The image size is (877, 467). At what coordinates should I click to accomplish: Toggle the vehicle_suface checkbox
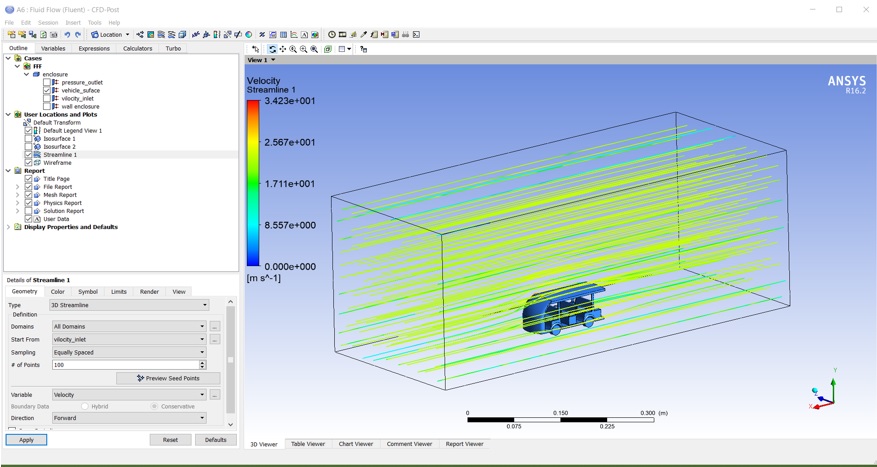47,90
